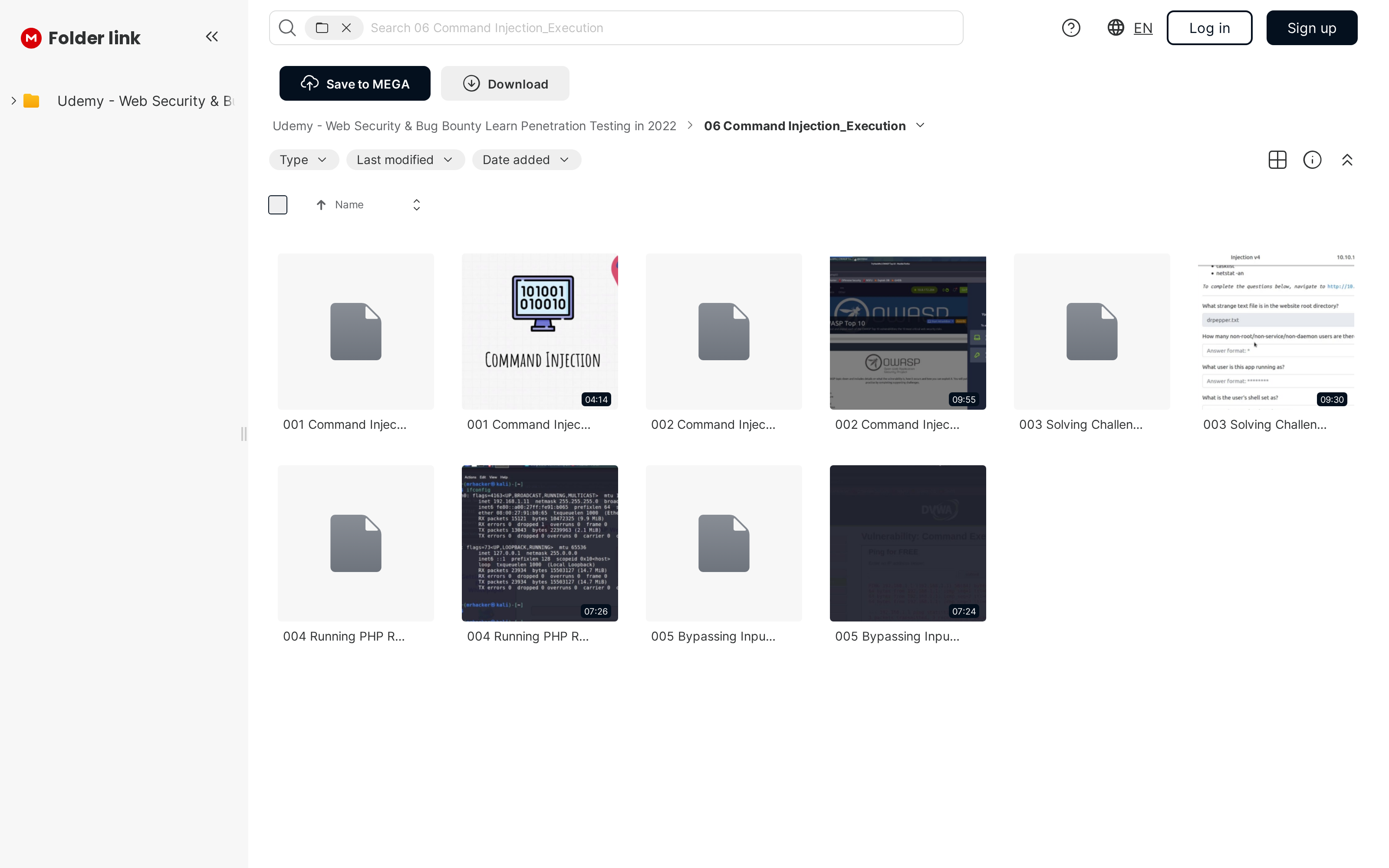Open the terminal video thumbnail 07:26
This screenshot has width=1389, height=868.
[x=540, y=543]
